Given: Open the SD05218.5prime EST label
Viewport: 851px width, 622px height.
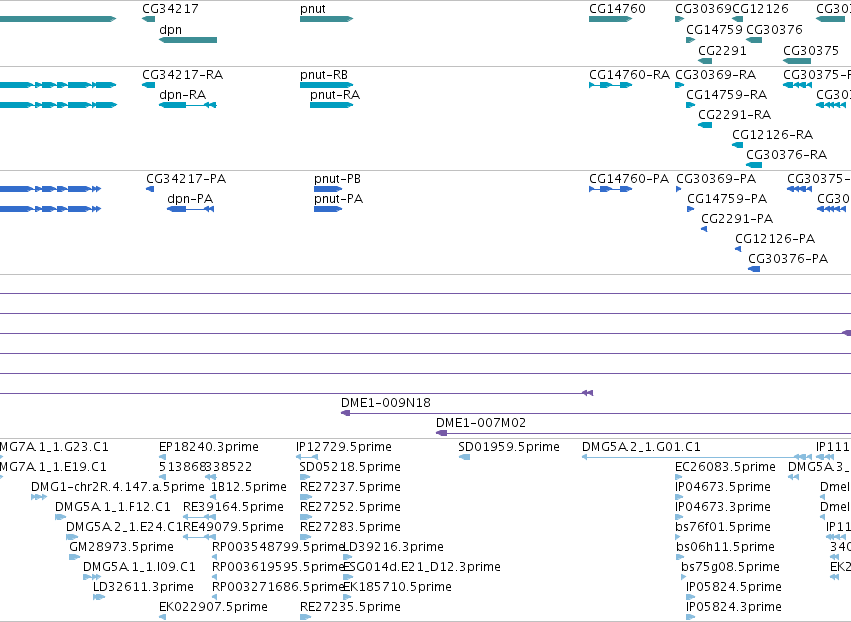Looking at the screenshot, I should point(350,467).
